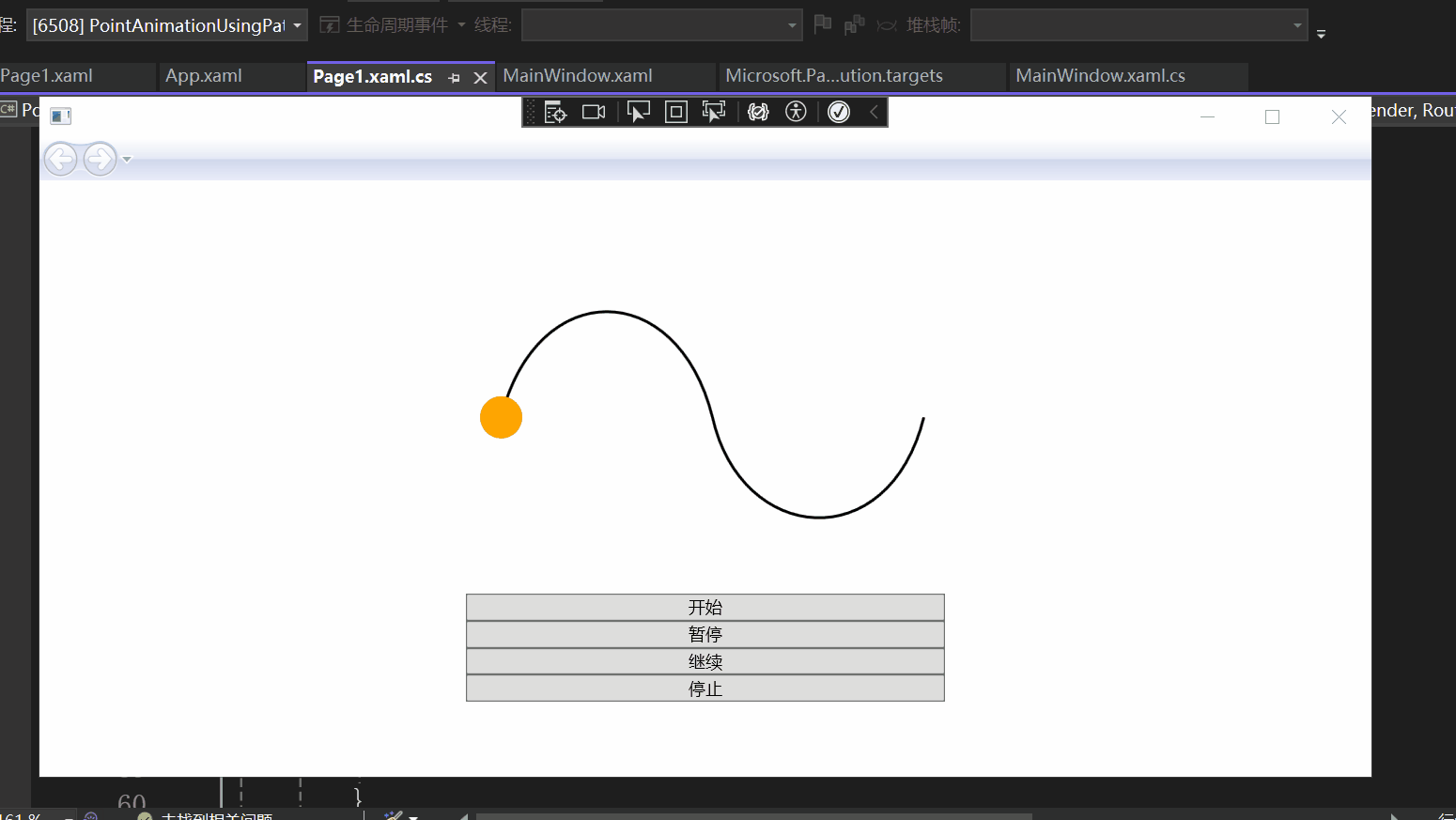Click the flag icon next to thread box
Screen dimensions: 1456x820
(823, 23)
